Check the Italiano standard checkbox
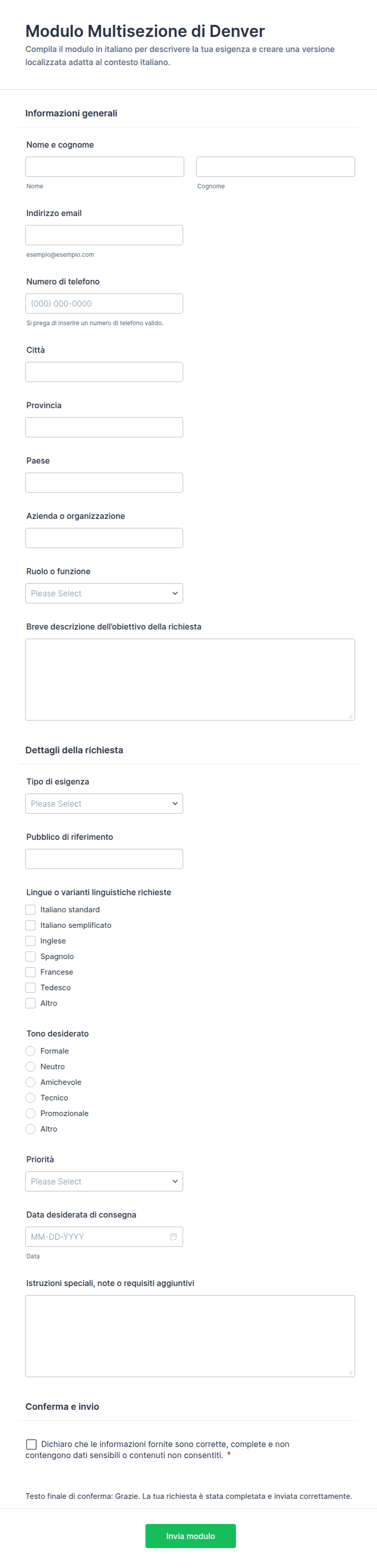 (30, 910)
